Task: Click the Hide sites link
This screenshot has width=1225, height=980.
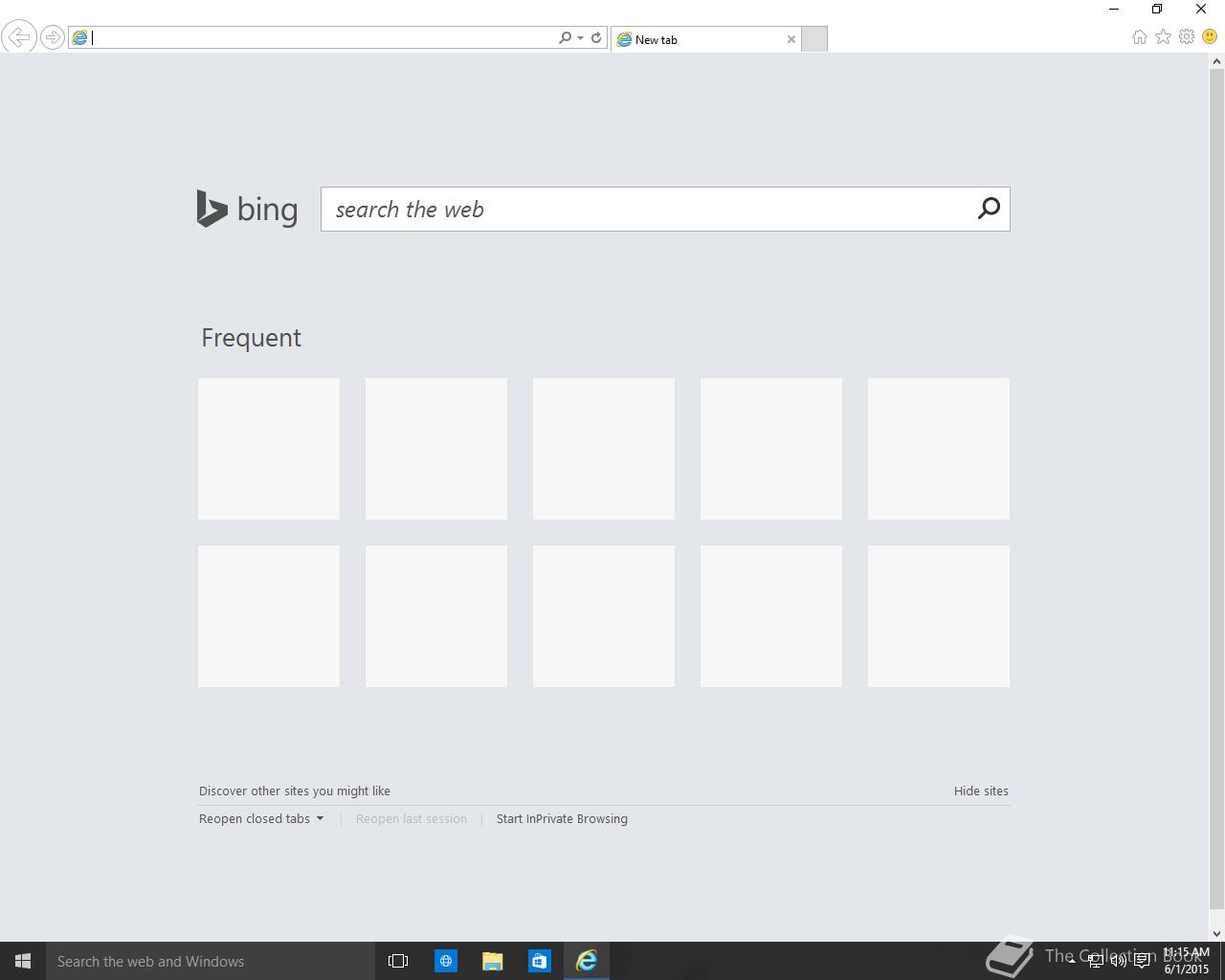Action: tap(981, 791)
